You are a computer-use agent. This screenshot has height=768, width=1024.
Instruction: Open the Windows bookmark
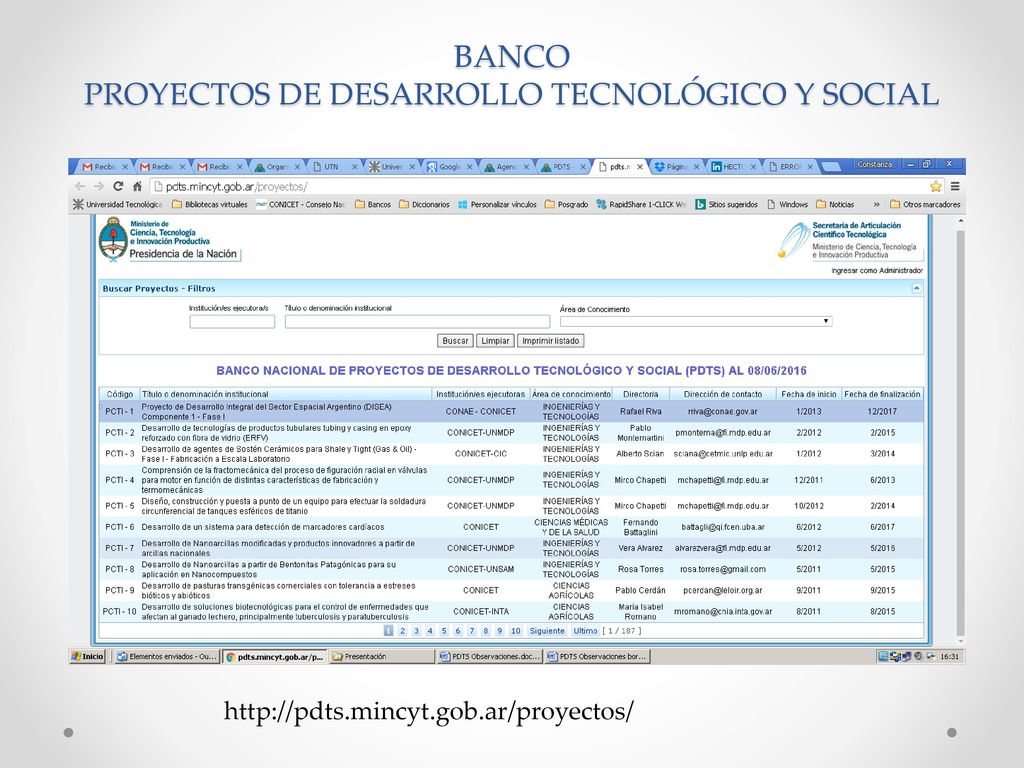click(x=787, y=204)
